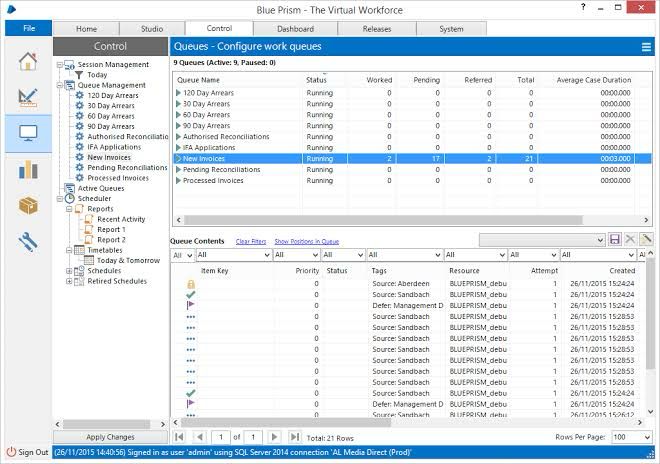The height and width of the screenshot is (464, 660).
Task: Collapse the Session Management tree node
Action: pos(59,64)
